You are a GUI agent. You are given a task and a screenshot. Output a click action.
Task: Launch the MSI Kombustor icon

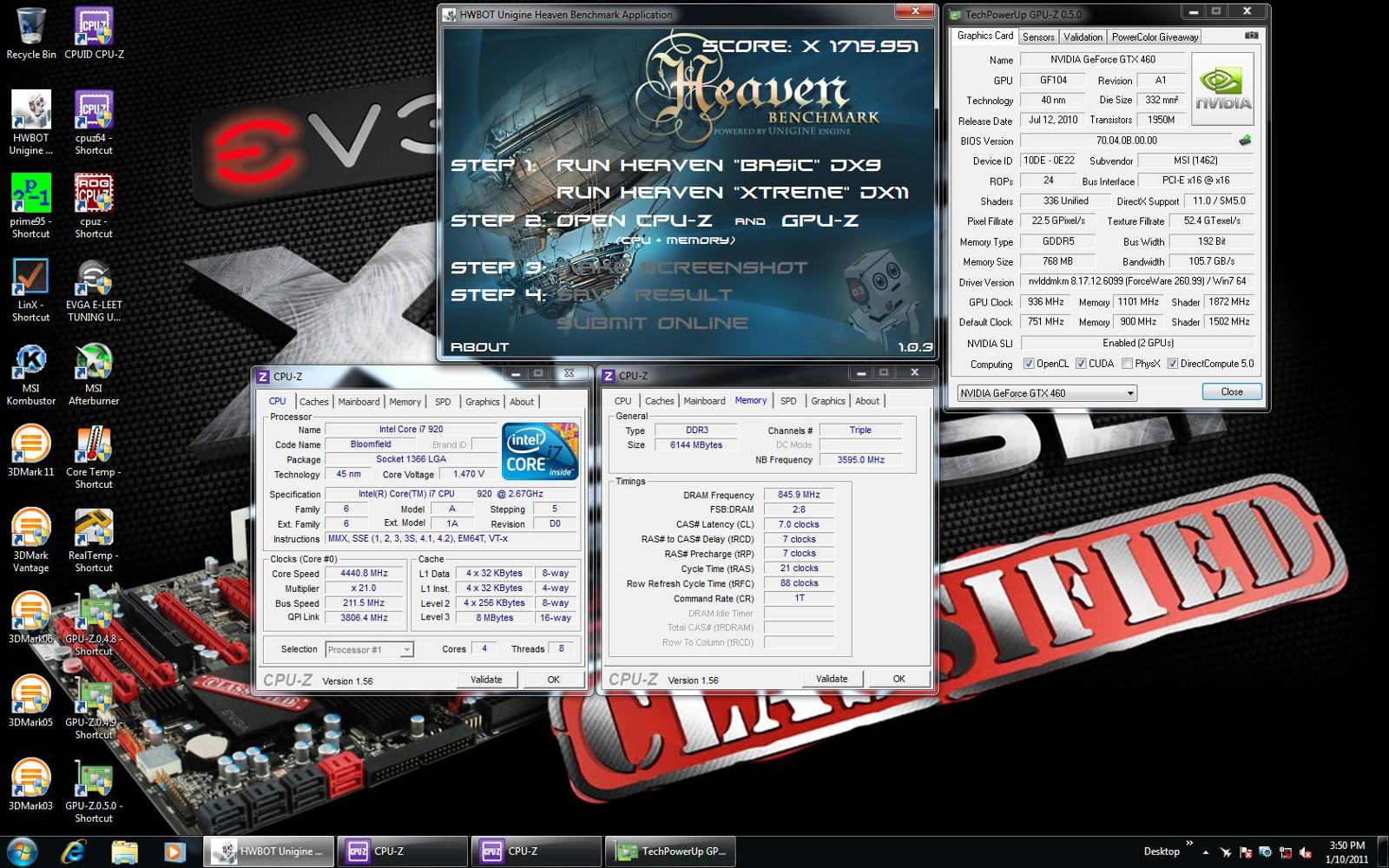click(x=30, y=373)
